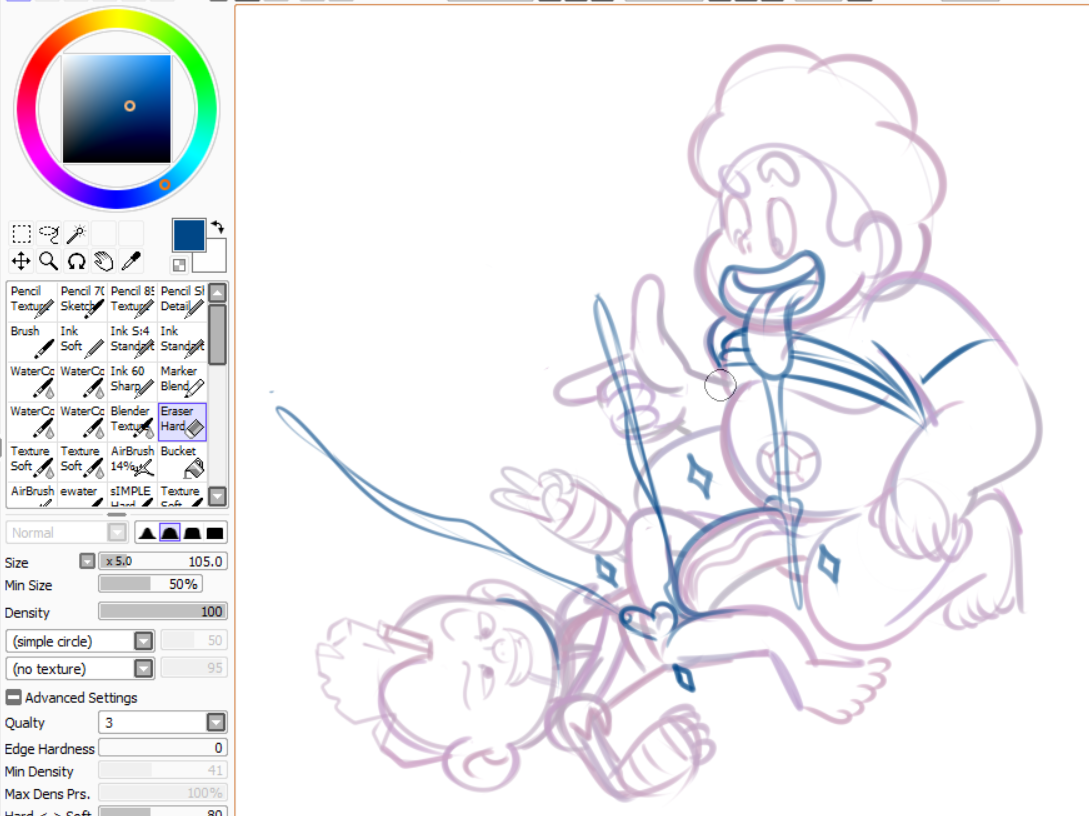1089x816 pixels.
Task: Choose the Marker Blend brush preset
Action: coord(182,379)
